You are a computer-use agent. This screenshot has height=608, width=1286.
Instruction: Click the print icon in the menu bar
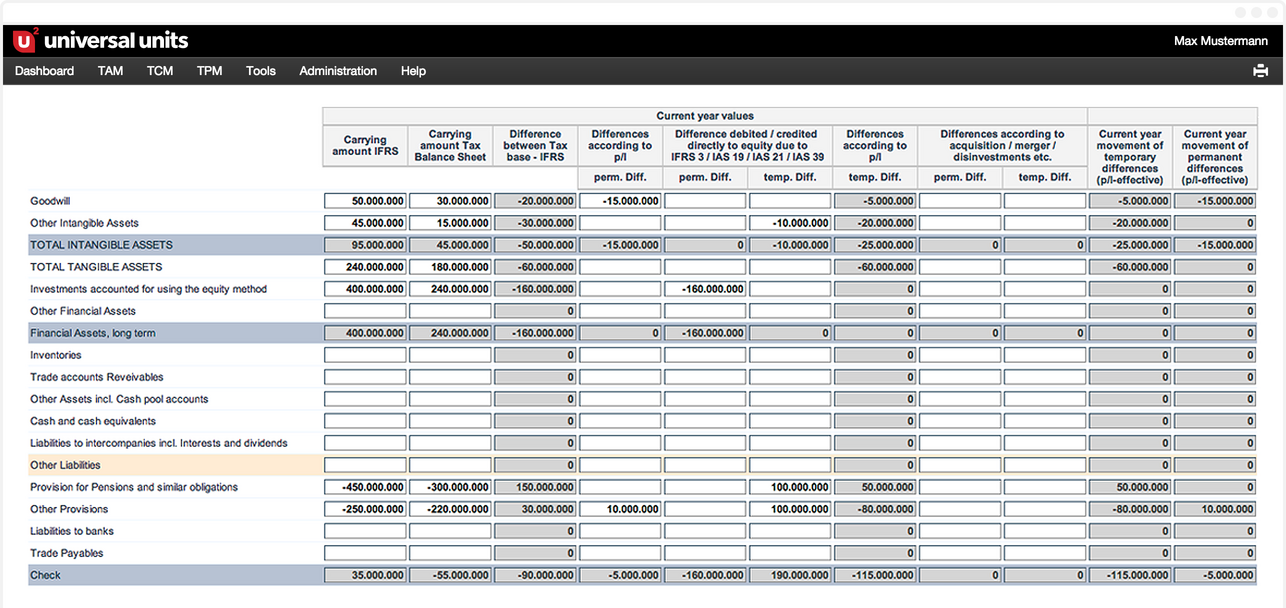point(1260,71)
